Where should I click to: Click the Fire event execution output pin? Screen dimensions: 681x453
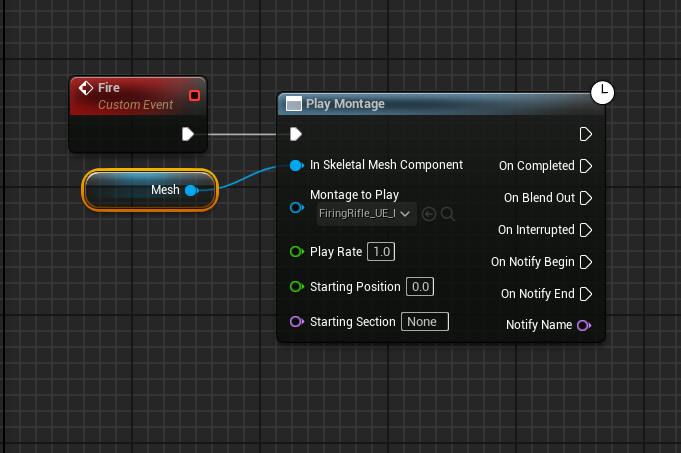[188, 134]
